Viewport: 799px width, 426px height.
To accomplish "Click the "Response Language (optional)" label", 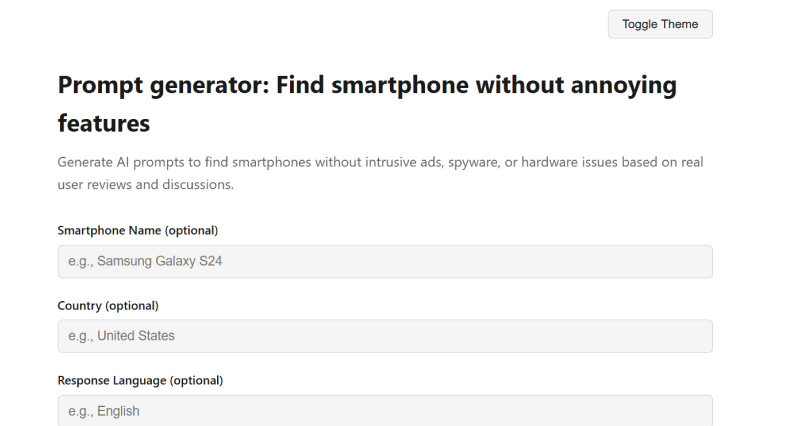I will [x=140, y=380].
